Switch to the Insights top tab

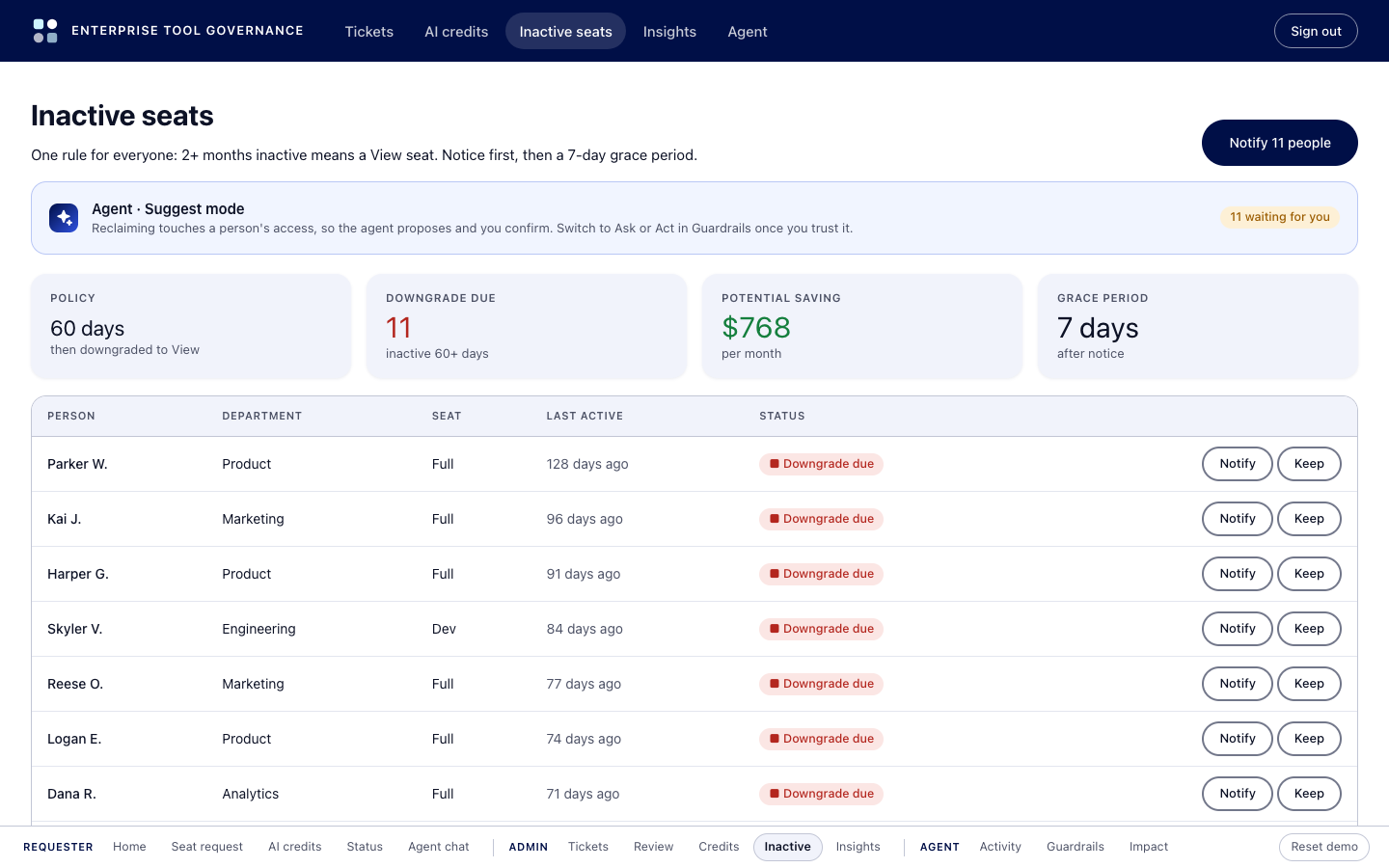[x=669, y=31]
